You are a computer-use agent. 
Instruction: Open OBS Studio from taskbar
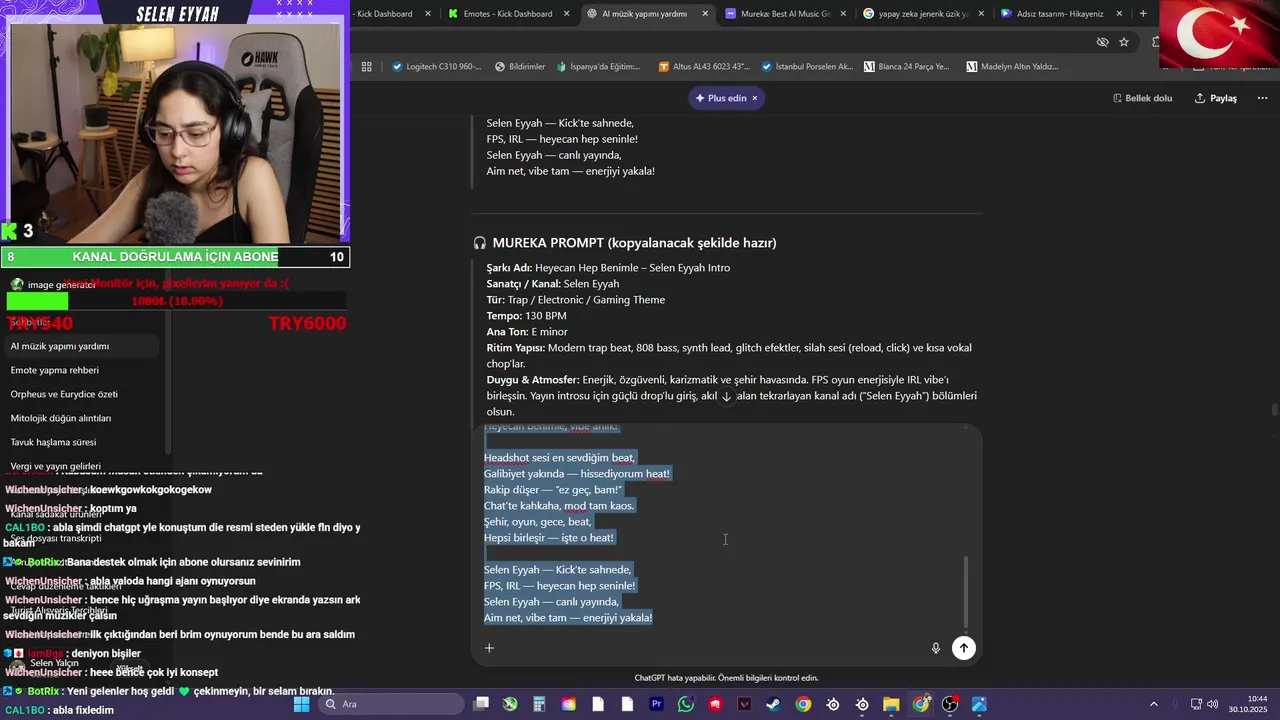[x=950, y=704]
